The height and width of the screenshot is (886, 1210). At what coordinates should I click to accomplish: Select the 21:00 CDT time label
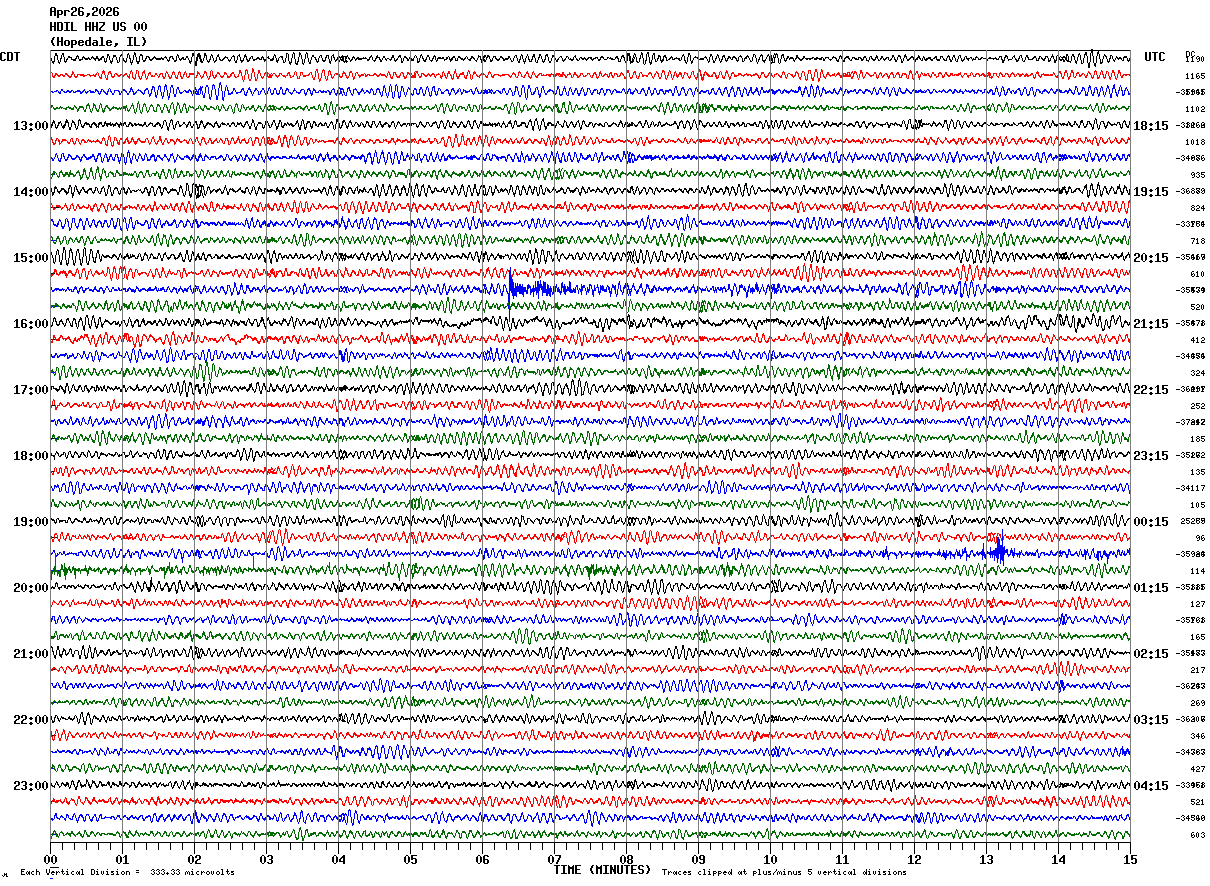(x=31, y=654)
